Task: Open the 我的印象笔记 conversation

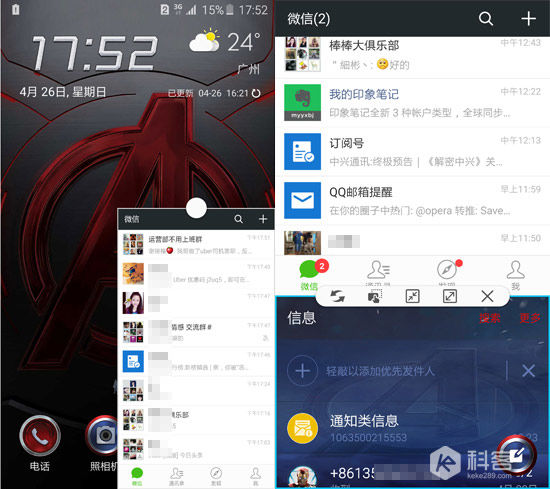Action: pos(412,103)
